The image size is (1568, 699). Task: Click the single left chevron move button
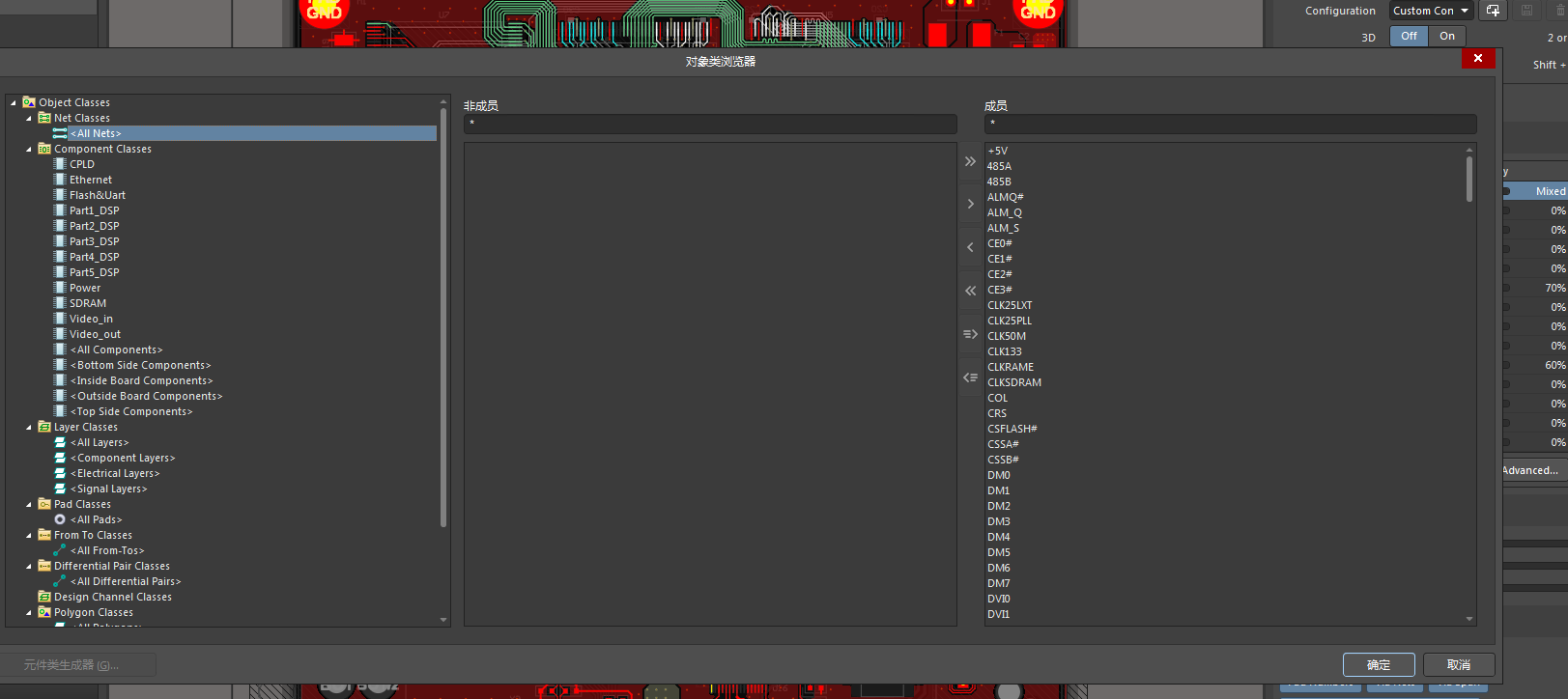click(x=970, y=247)
